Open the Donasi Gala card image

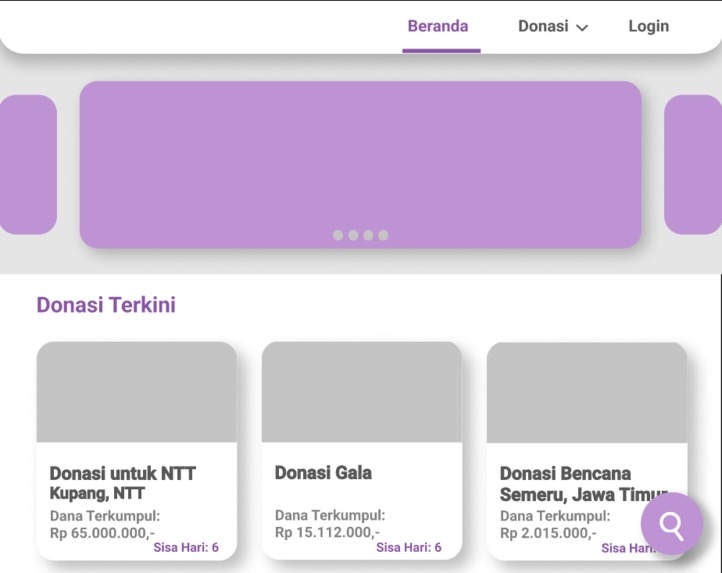362,392
